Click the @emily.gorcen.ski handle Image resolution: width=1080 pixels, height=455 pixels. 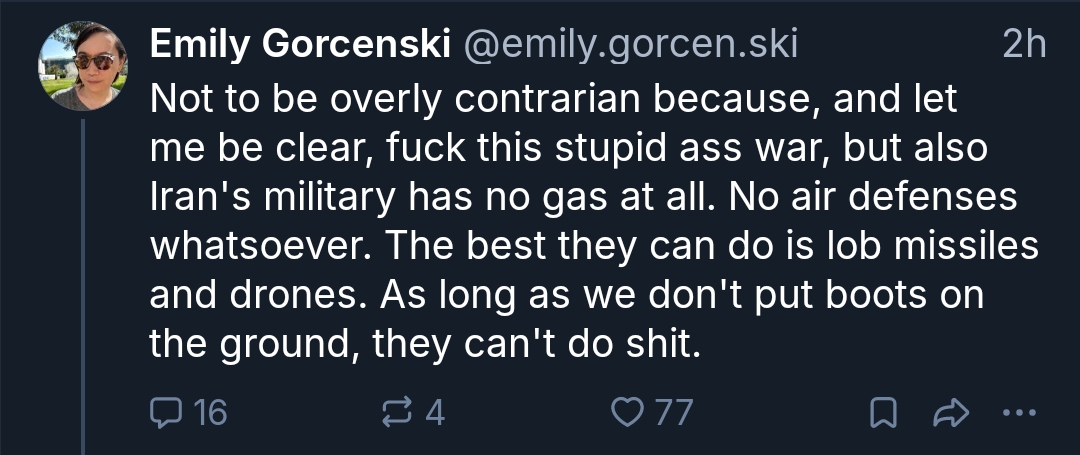tap(628, 45)
